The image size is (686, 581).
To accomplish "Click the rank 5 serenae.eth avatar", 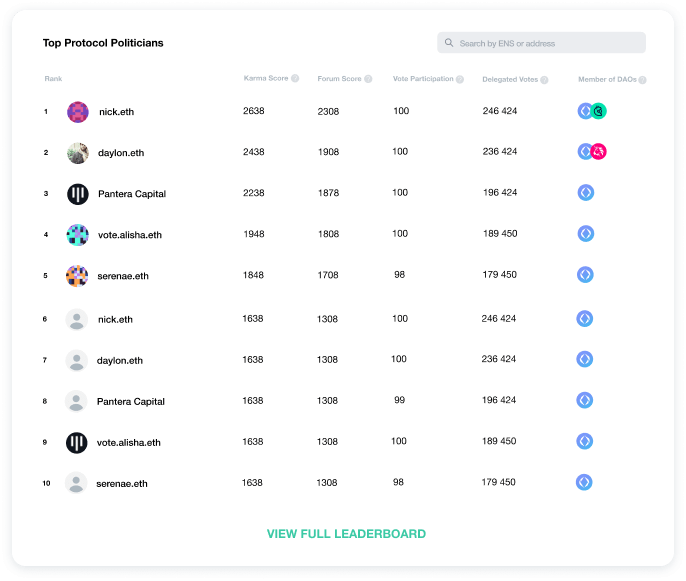I will [x=77, y=276].
